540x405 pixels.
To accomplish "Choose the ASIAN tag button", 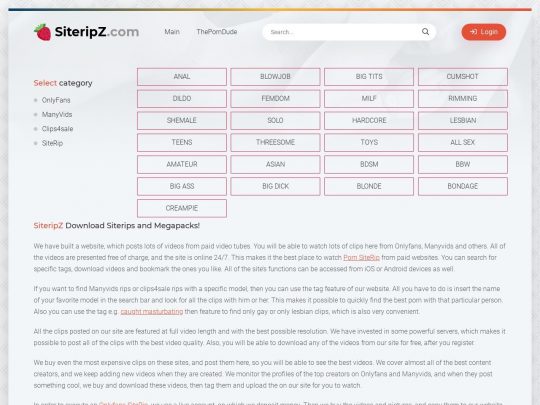I will [275, 164].
